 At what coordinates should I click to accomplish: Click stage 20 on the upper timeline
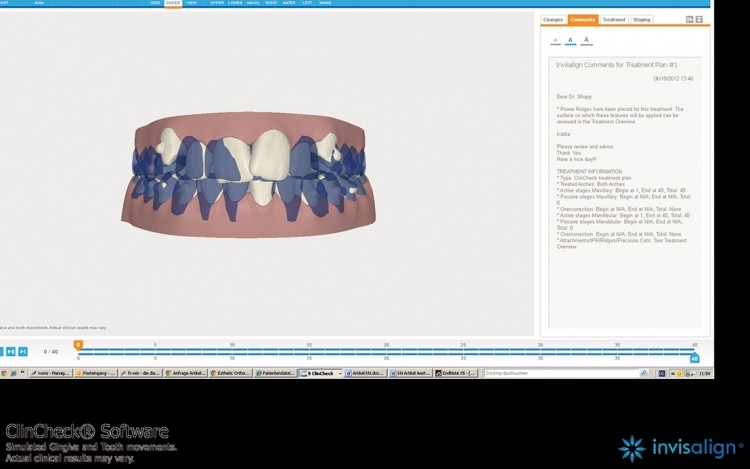(x=386, y=345)
